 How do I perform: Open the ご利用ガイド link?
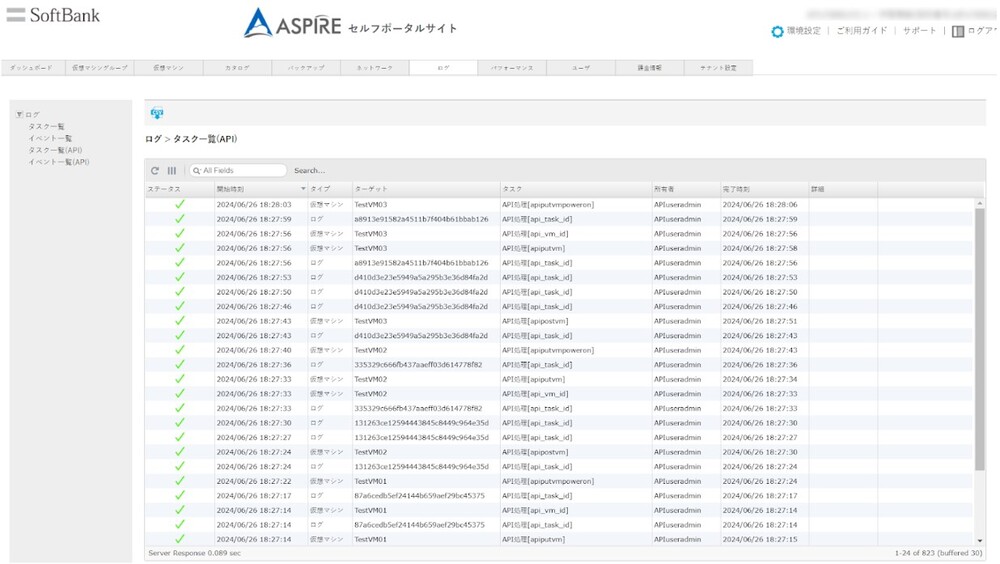[861, 31]
